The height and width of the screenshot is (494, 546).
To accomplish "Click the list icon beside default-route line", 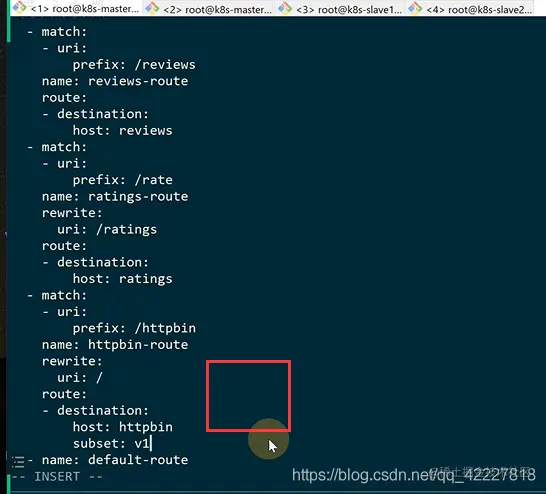I will click(x=18, y=462).
